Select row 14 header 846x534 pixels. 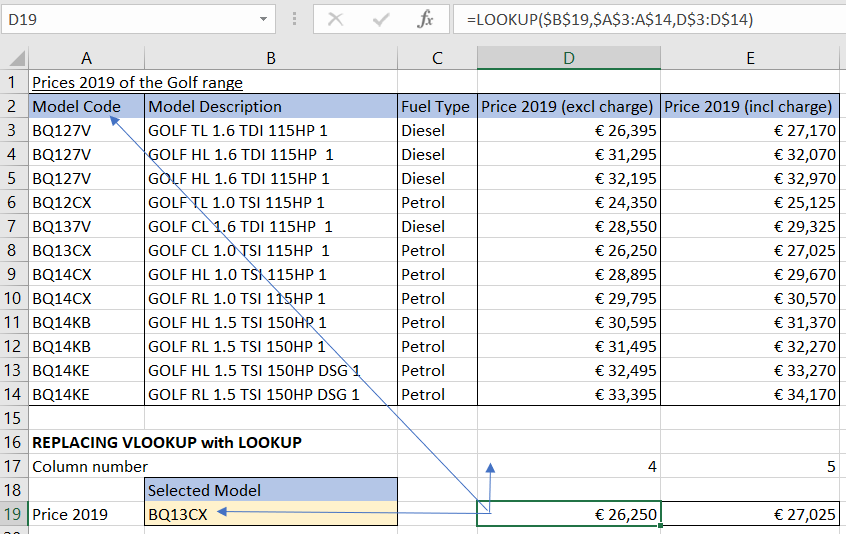[x=13, y=394]
